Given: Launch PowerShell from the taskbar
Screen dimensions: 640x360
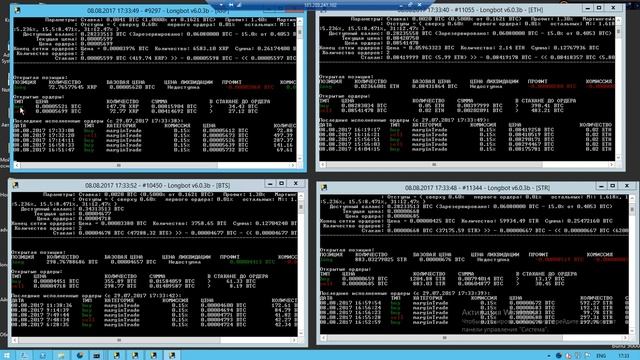Looking at the screenshot, I should (42, 356).
